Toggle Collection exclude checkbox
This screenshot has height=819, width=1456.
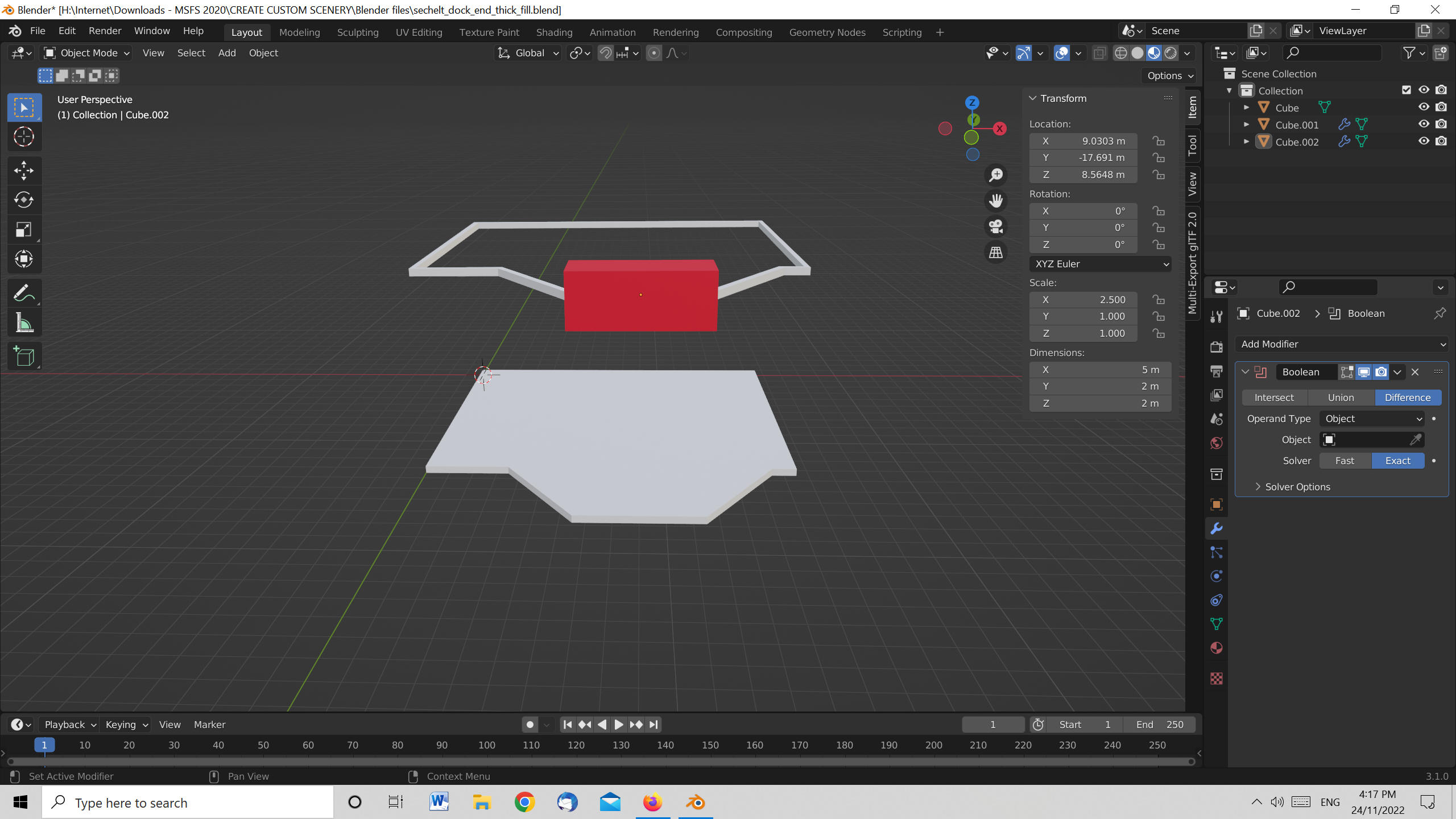pos(1407,90)
